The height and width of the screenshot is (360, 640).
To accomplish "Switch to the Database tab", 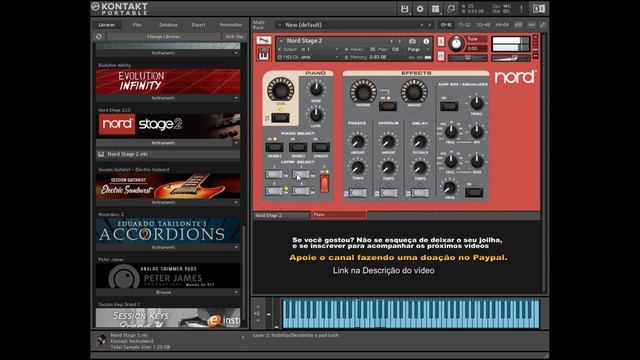I will point(168,25).
